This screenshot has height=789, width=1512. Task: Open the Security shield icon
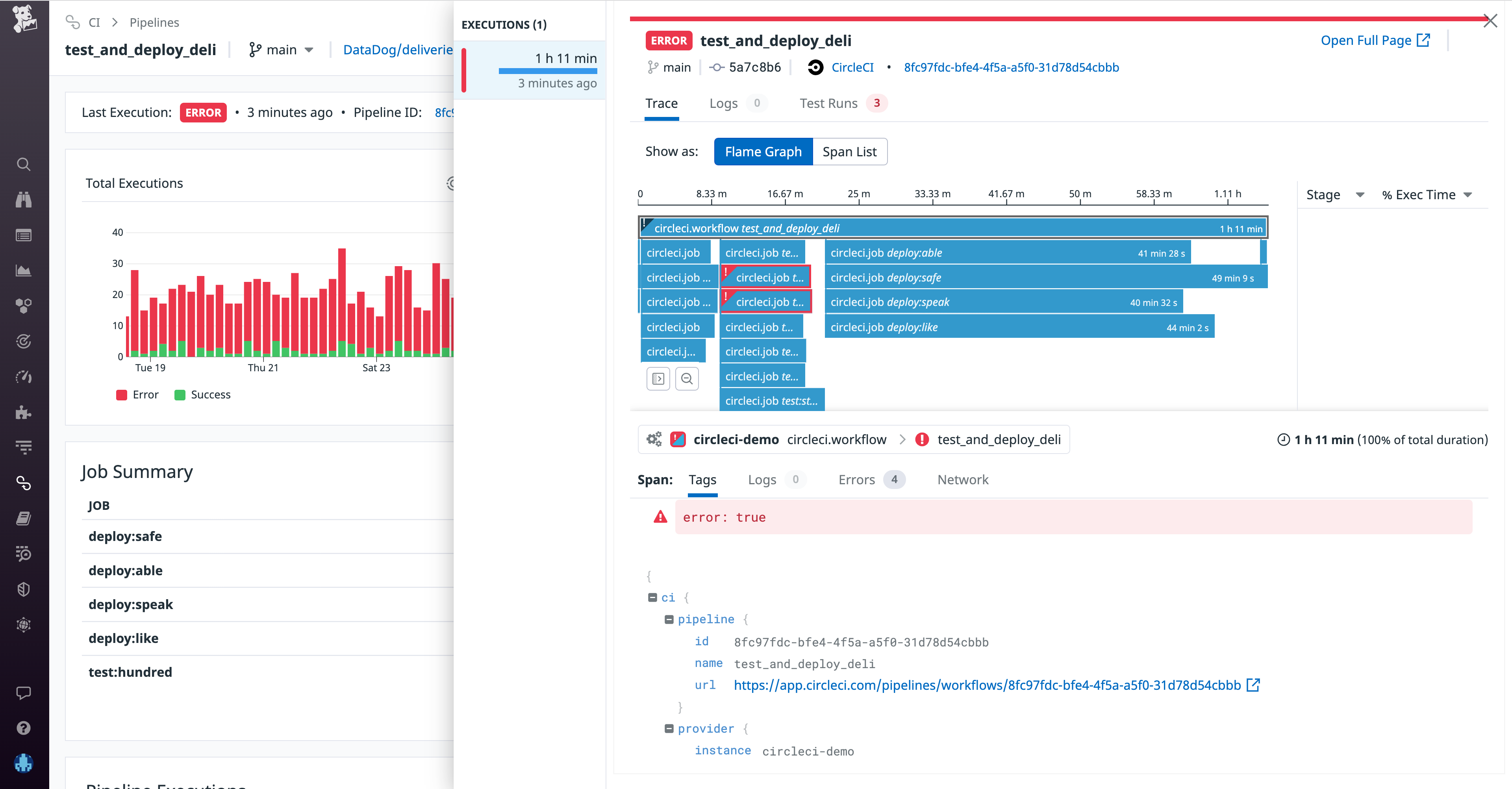tap(24, 589)
